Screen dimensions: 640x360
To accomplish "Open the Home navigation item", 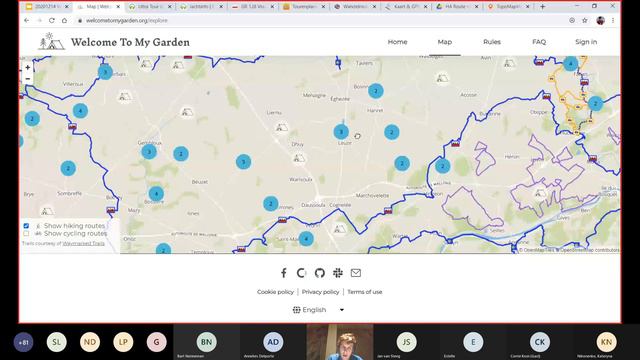I will [x=397, y=42].
